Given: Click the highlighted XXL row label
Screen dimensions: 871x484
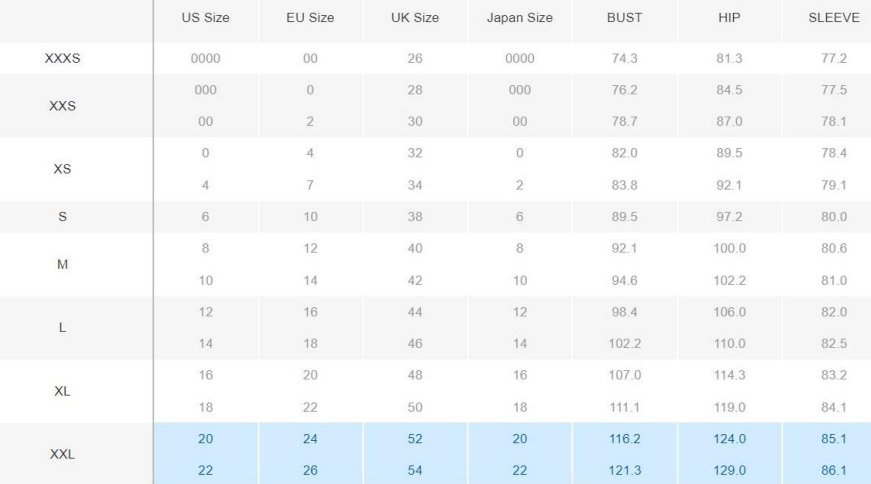Looking at the screenshot, I should [x=62, y=455].
